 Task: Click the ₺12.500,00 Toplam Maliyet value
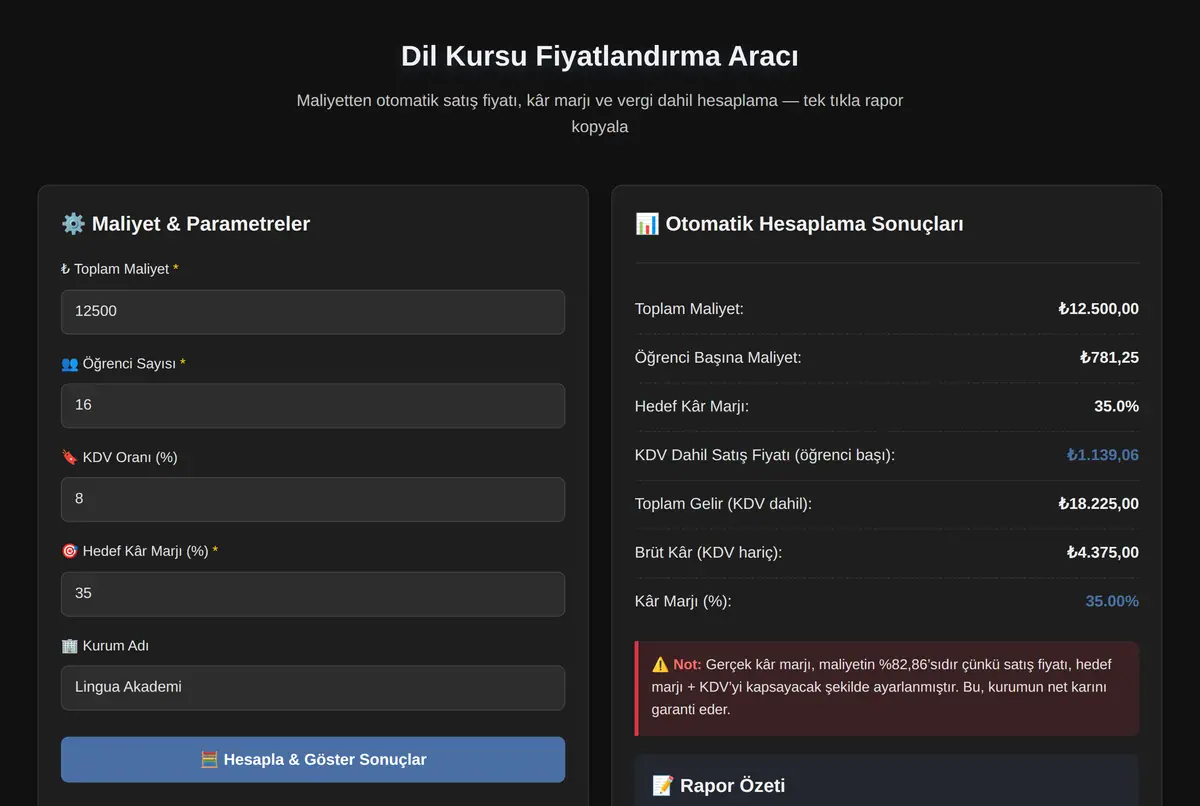(1098, 309)
